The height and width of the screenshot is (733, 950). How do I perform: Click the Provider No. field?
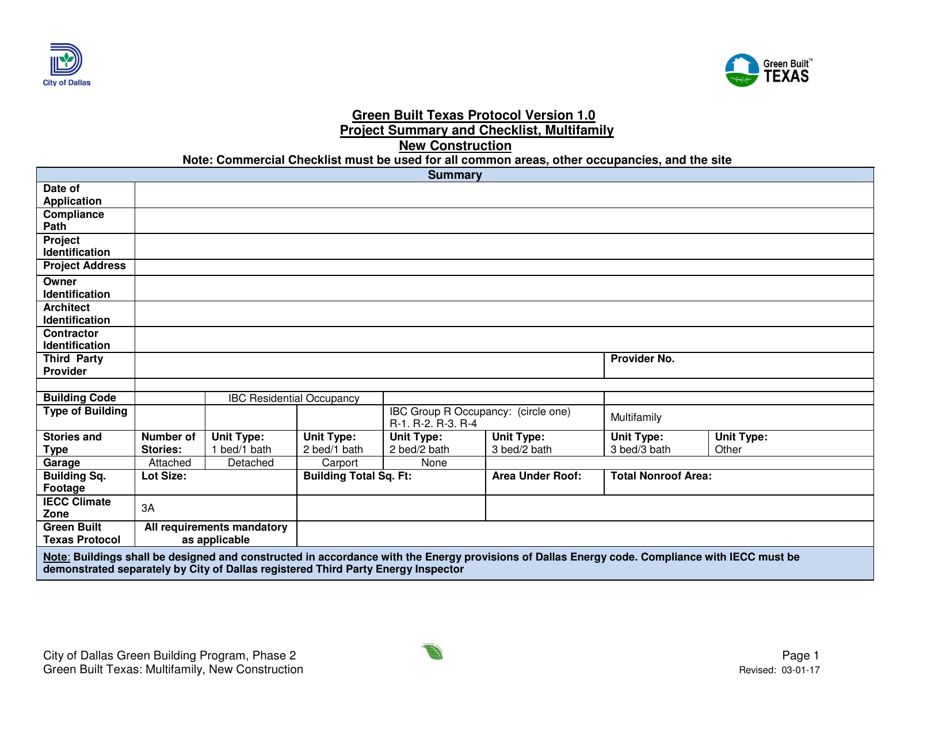[x=739, y=365]
